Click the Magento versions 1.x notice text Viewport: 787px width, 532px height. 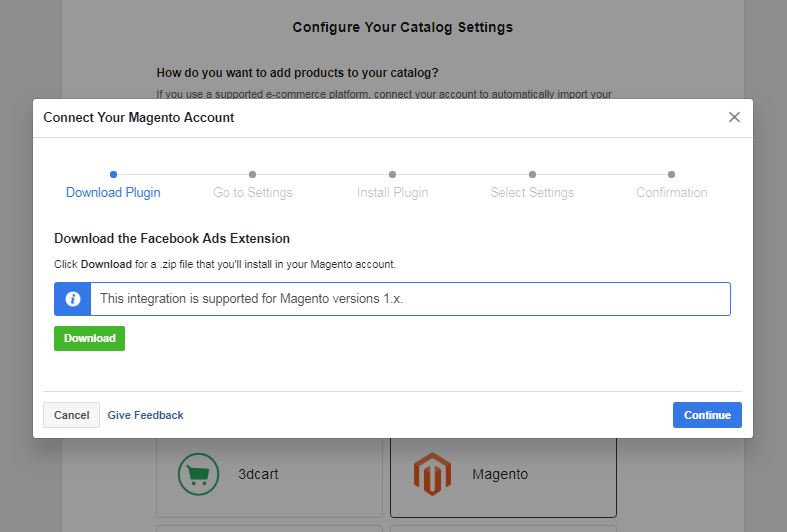tap(251, 299)
